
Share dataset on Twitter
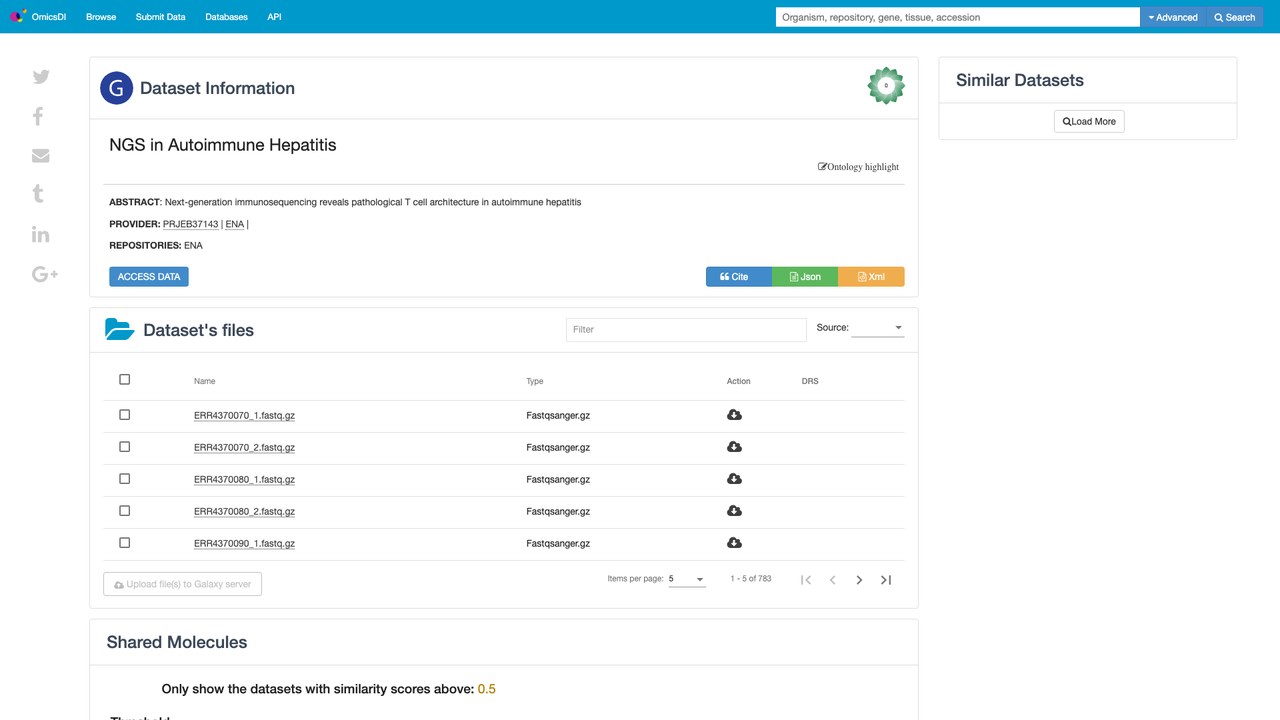(x=41, y=77)
